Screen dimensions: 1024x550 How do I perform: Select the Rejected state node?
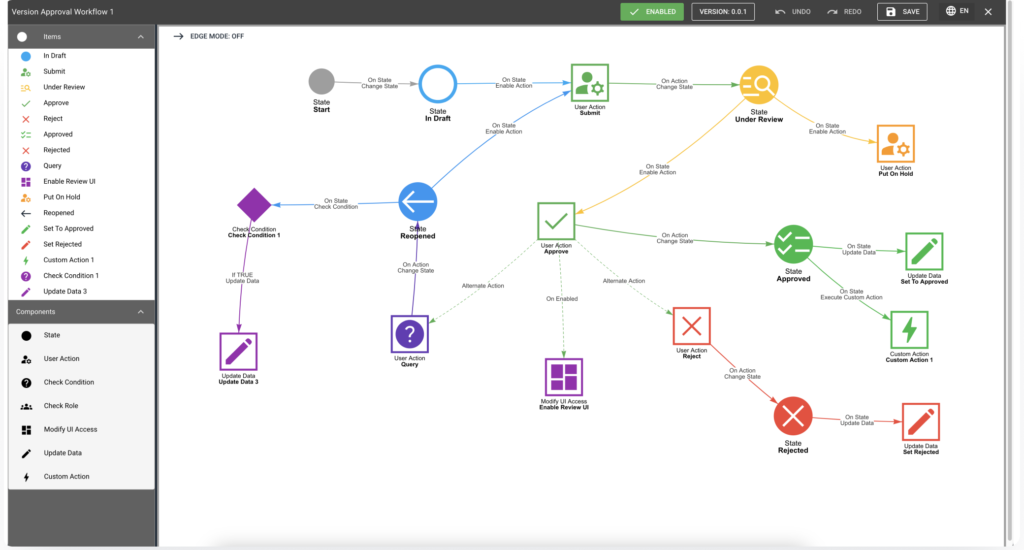pos(793,416)
